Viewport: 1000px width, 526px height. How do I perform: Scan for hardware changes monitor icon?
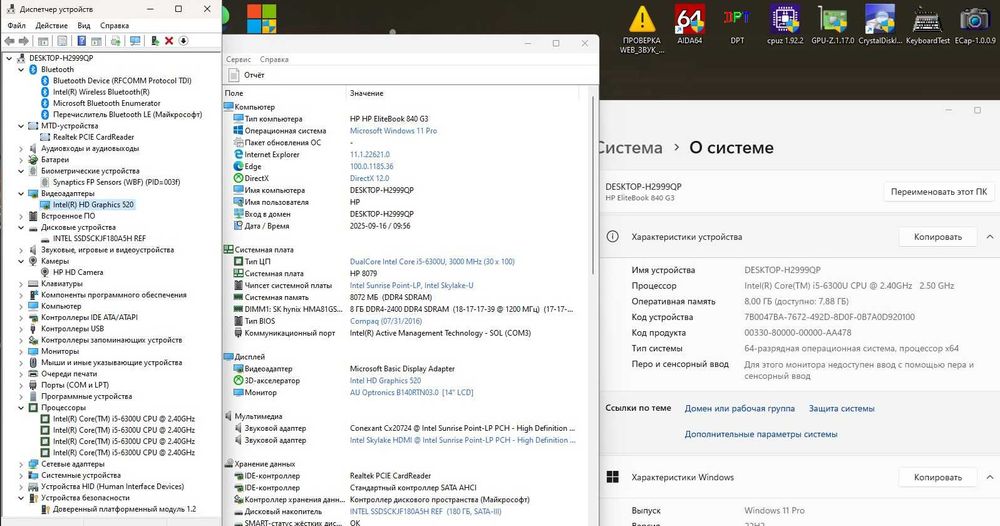pos(135,41)
